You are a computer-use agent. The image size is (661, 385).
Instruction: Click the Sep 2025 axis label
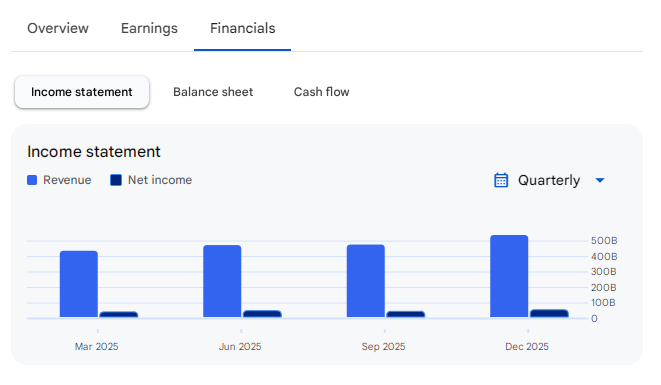tap(383, 347)
